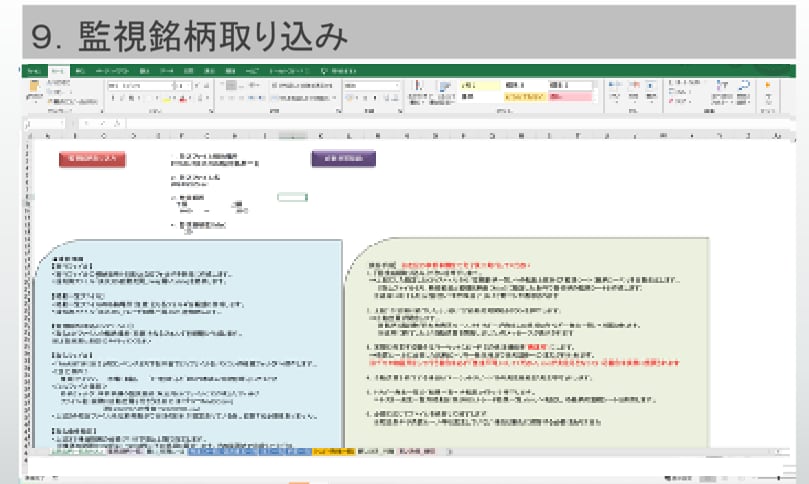Click Merge and Center
This screenshot has height=484, width=809.
coord(302,98)
